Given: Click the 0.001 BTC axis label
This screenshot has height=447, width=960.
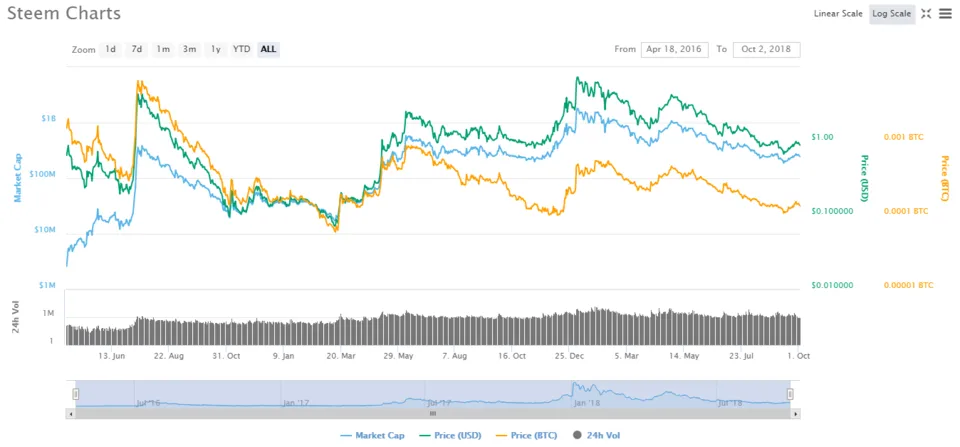Looking at the screenshot, I should [904, 137].
